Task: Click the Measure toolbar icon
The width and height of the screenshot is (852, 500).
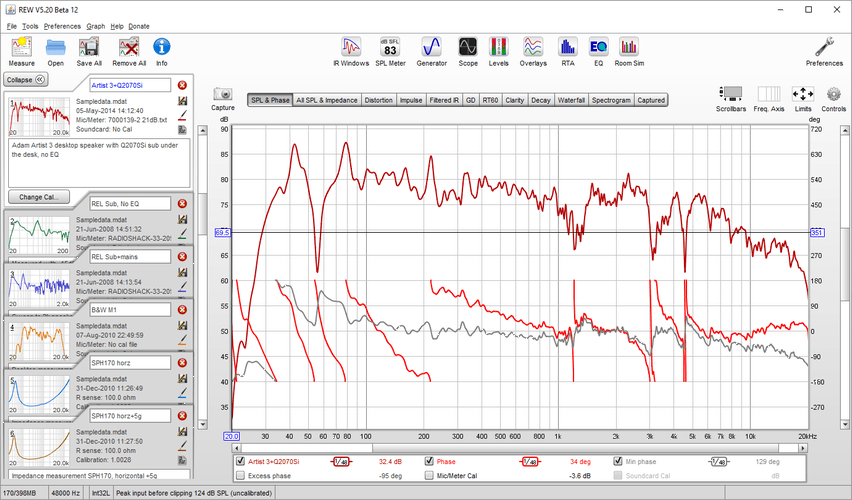Action: coord(22,49)
